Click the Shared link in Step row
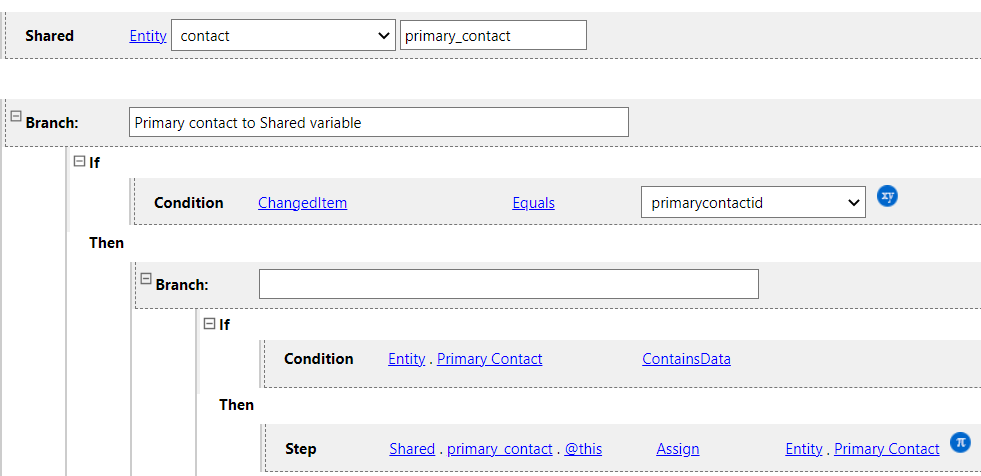 pyautogui.click(x=412, y=449)
